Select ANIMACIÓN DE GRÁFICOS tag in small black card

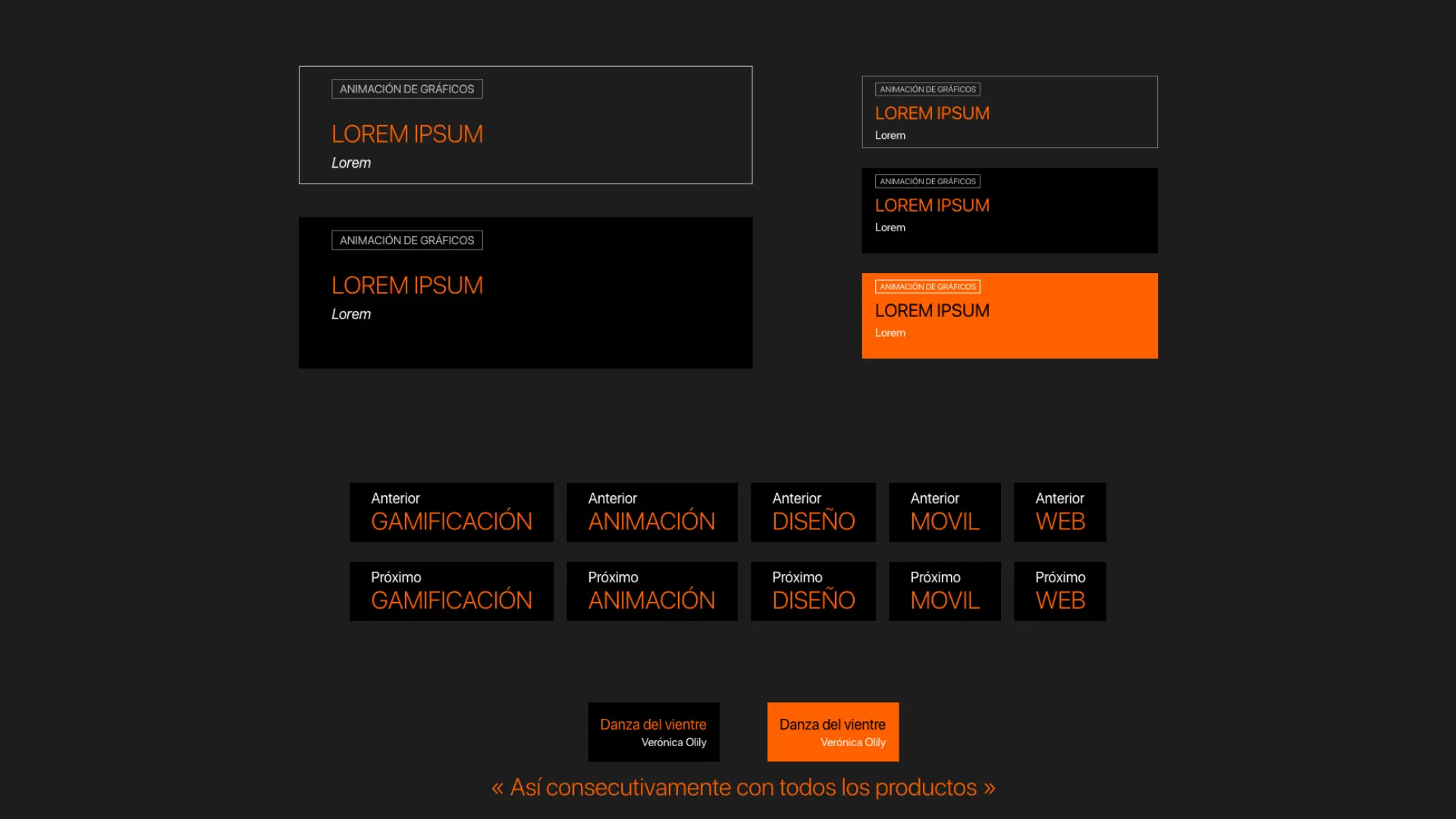pyautogui.click(x=927, y=181)
